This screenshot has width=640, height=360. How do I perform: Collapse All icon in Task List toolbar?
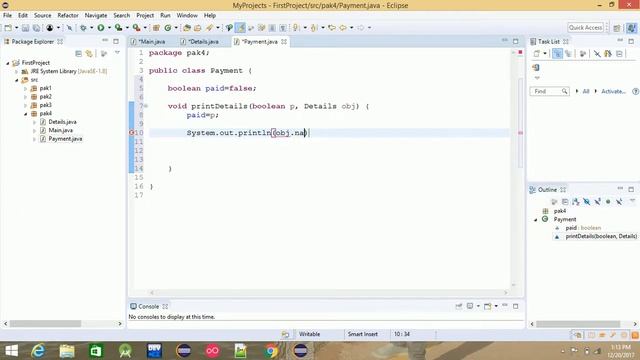tap(619, 53)
